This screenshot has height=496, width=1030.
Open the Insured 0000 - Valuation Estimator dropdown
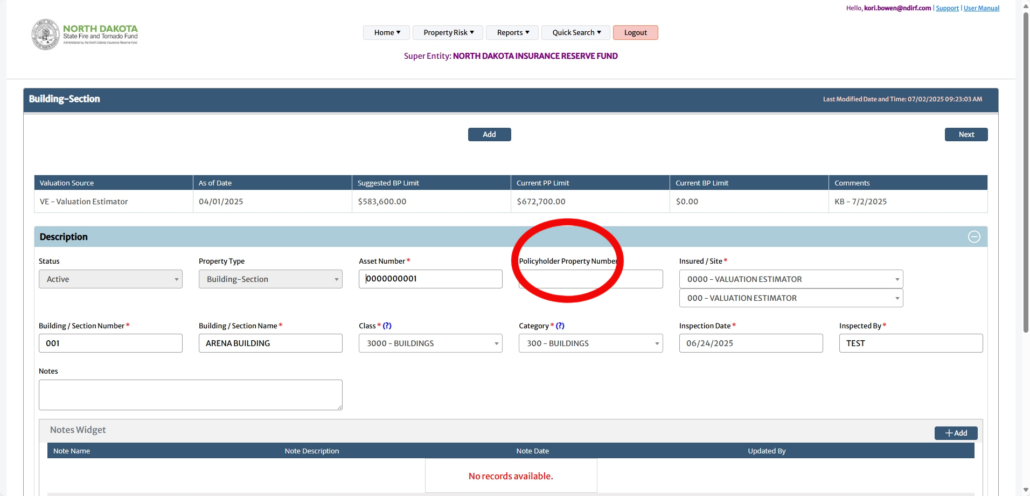(x=790, y=279)
